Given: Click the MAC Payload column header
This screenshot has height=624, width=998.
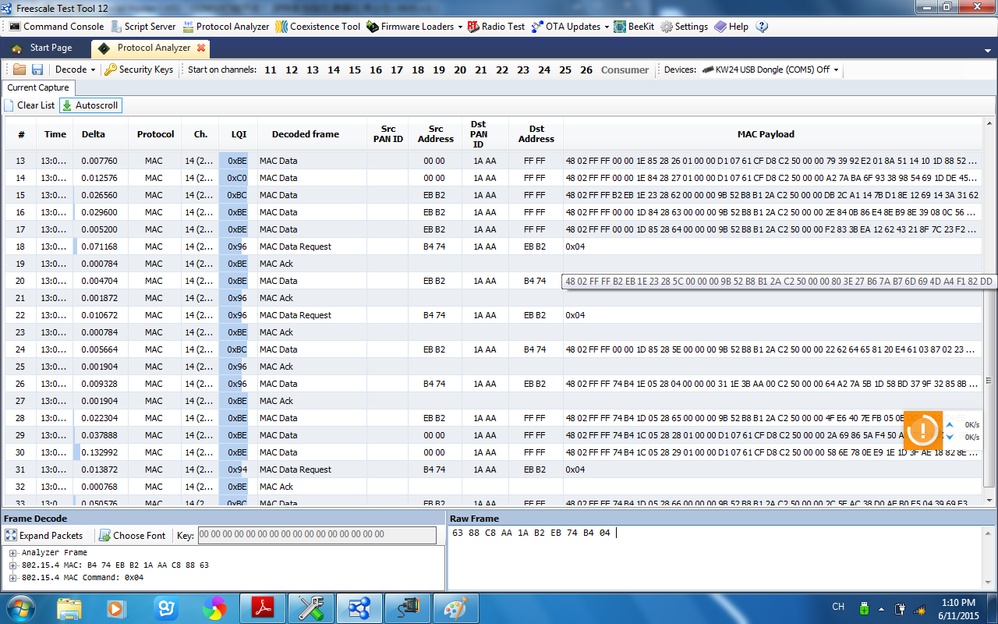Looking at the screenshot, I should click(766, 134).
